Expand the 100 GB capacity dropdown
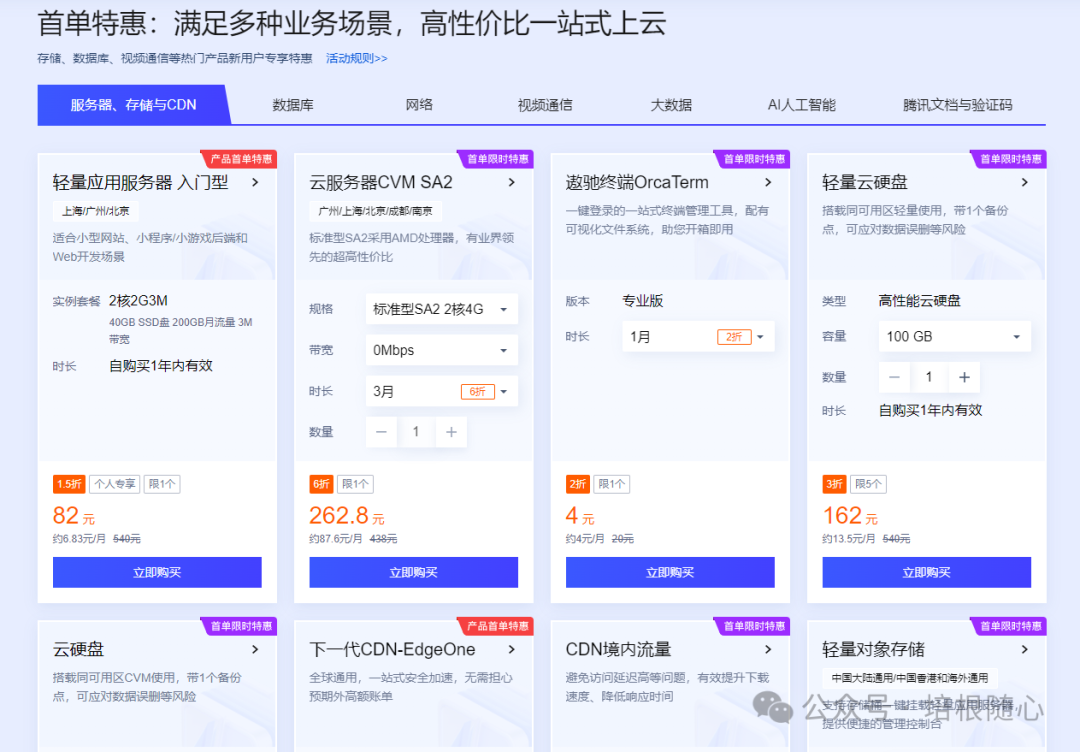 tap(955, 337)
